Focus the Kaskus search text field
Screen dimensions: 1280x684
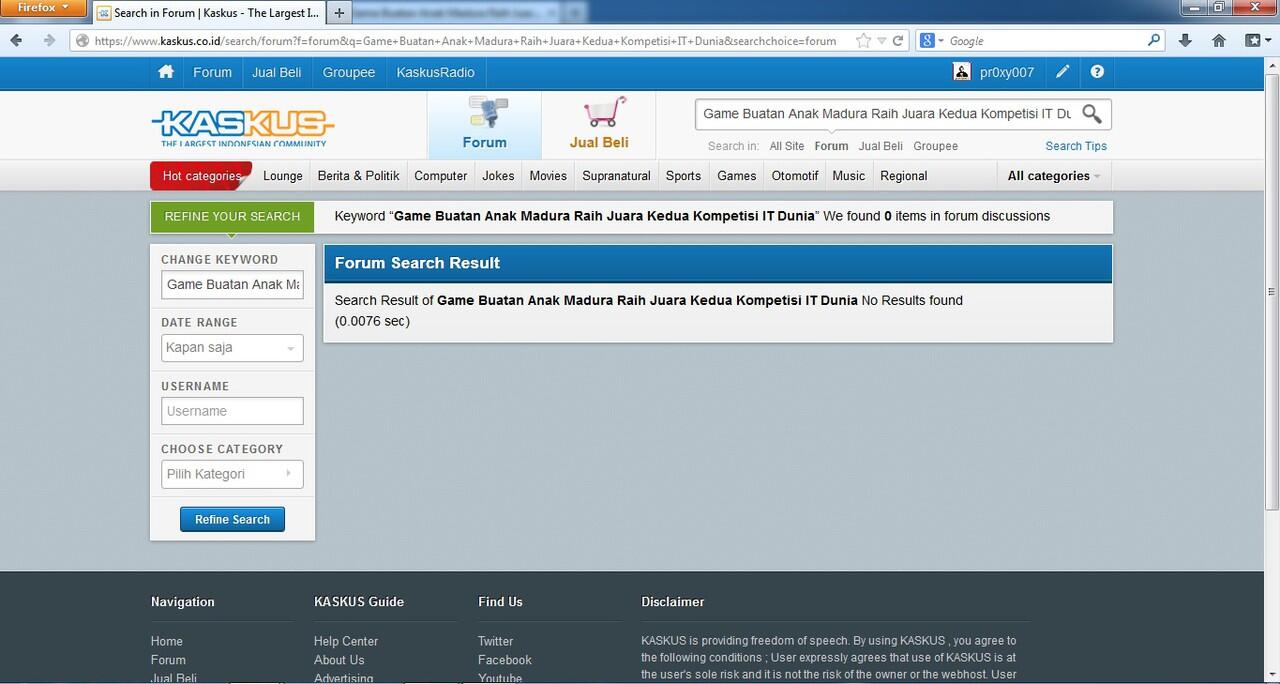(887, 114)
